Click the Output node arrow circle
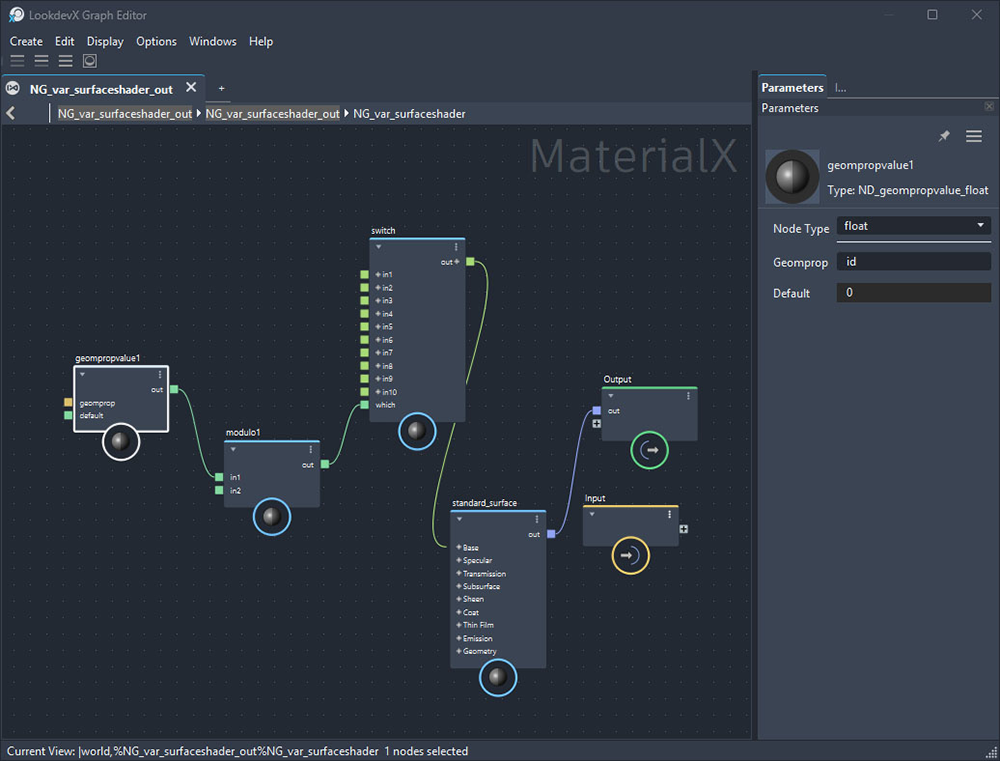The height and width of the screenshot is (761, 1000). 649,450
